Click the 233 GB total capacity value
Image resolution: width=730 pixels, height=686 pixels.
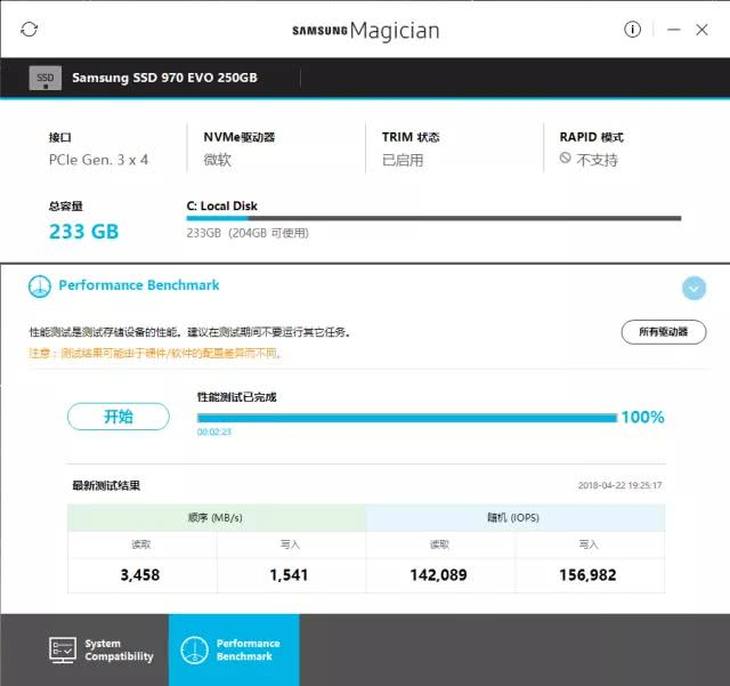click(x=84, y=231)
